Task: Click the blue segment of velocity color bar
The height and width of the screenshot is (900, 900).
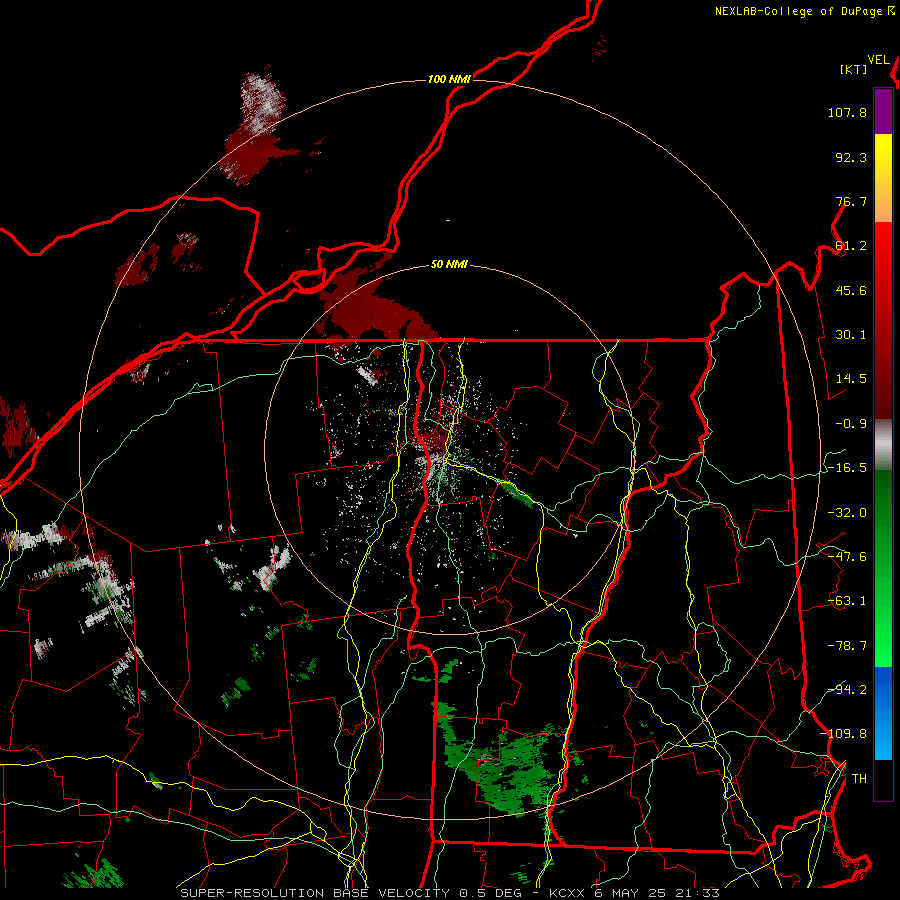Action: pos(883,713)
